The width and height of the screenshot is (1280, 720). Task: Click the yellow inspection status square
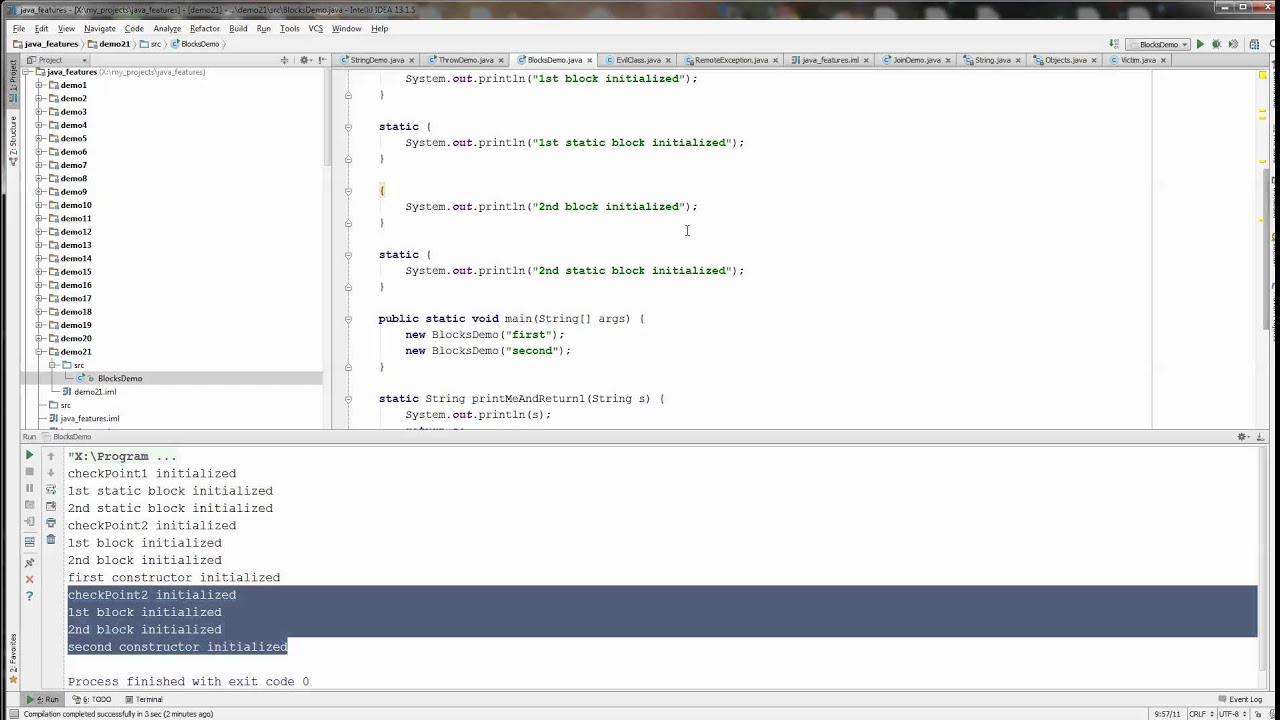tap(1264, 75)
